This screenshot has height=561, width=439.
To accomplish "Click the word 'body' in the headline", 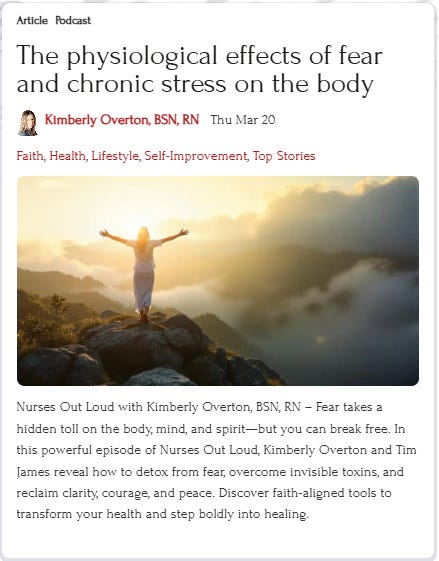I will pyautogui.click(x=344, y=84).
